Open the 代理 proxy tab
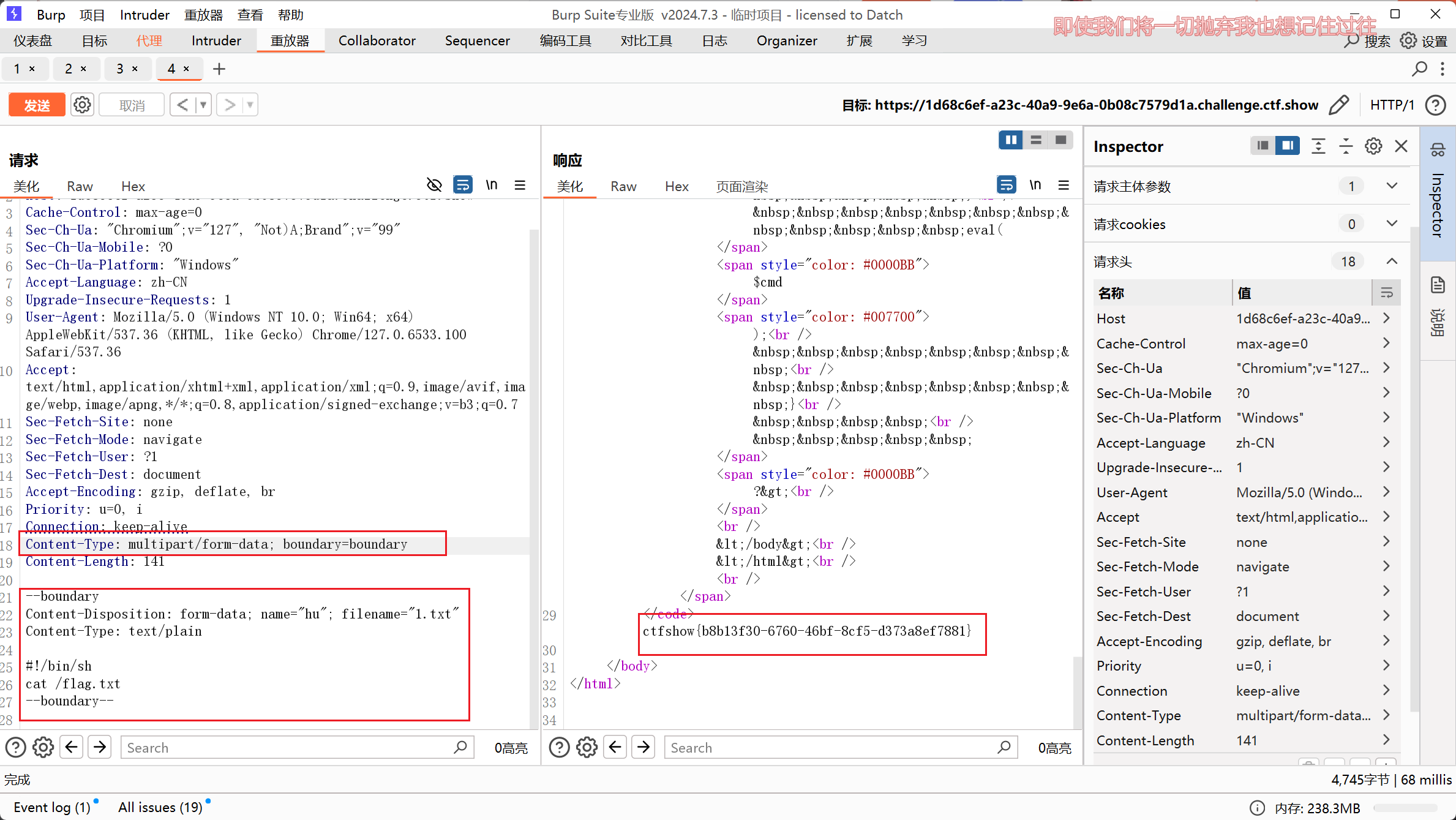1456x820 pixels. point(149,41)
